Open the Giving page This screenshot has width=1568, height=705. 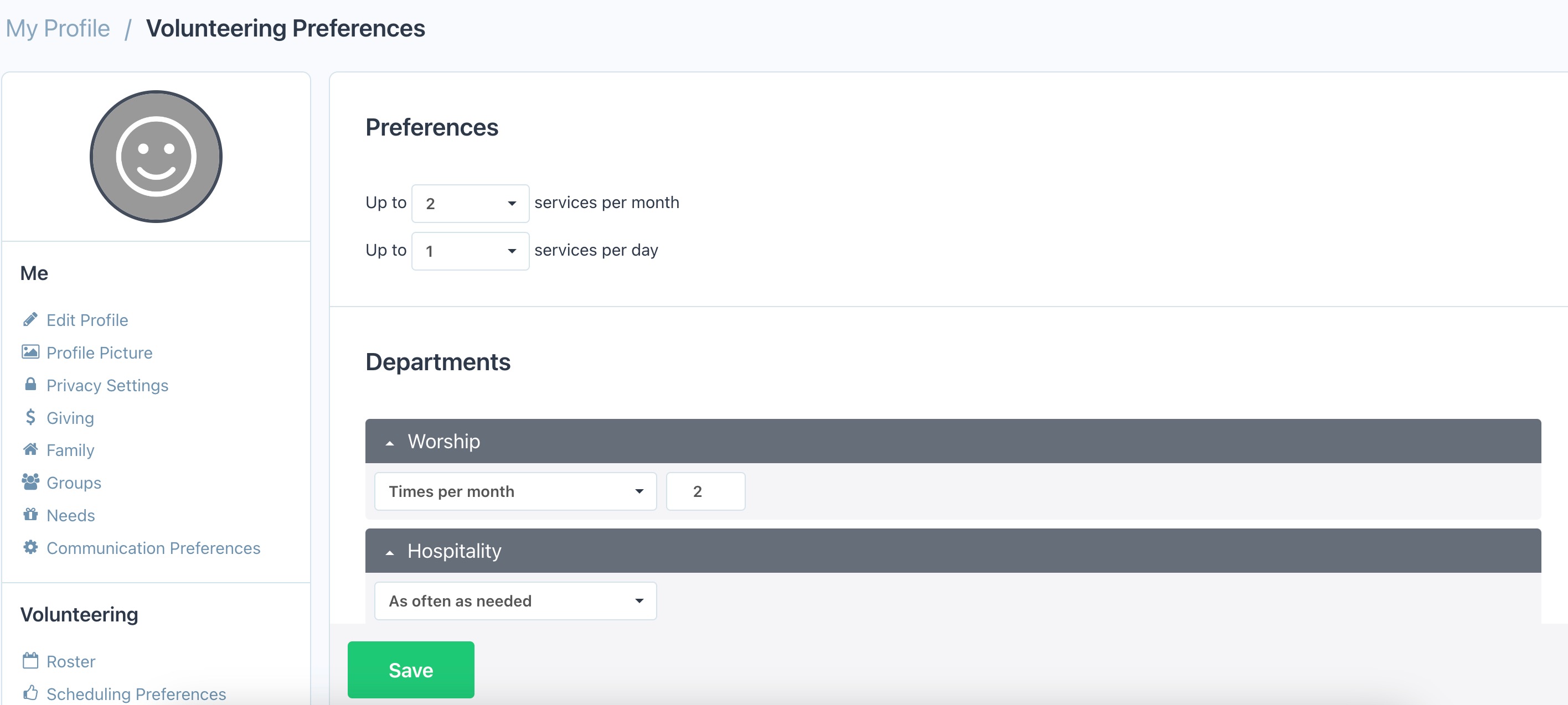(x=70, y=418)
